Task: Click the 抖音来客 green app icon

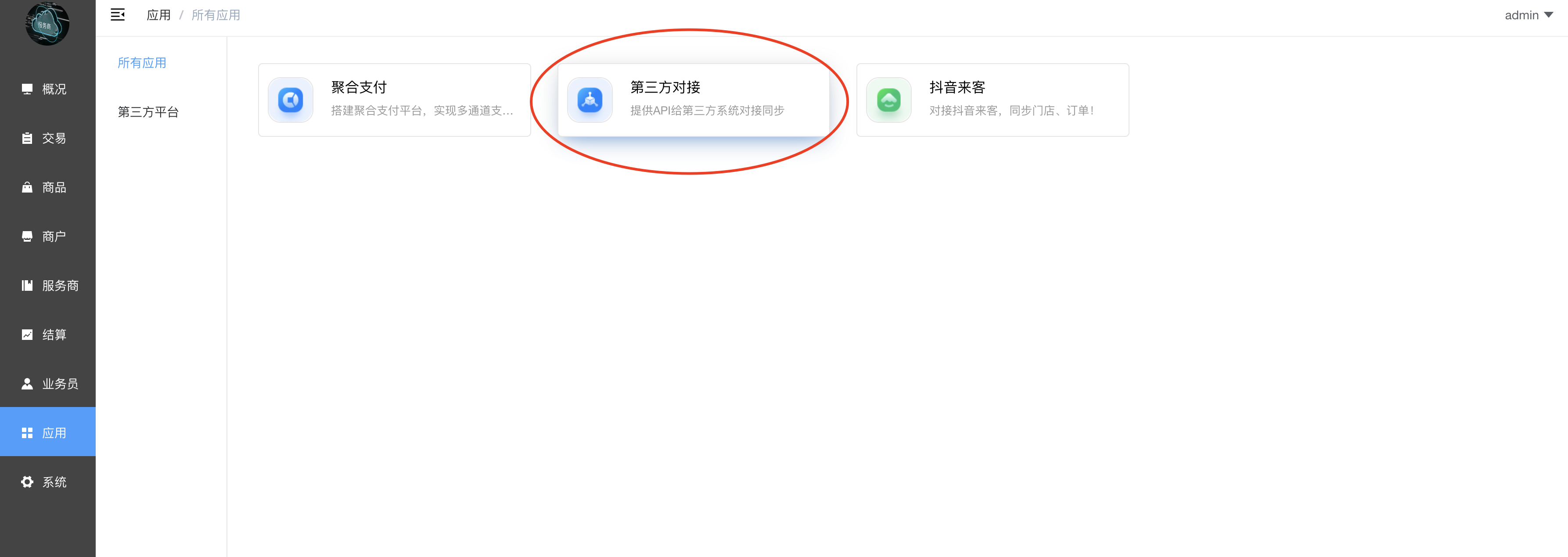Action: (889, 100)
